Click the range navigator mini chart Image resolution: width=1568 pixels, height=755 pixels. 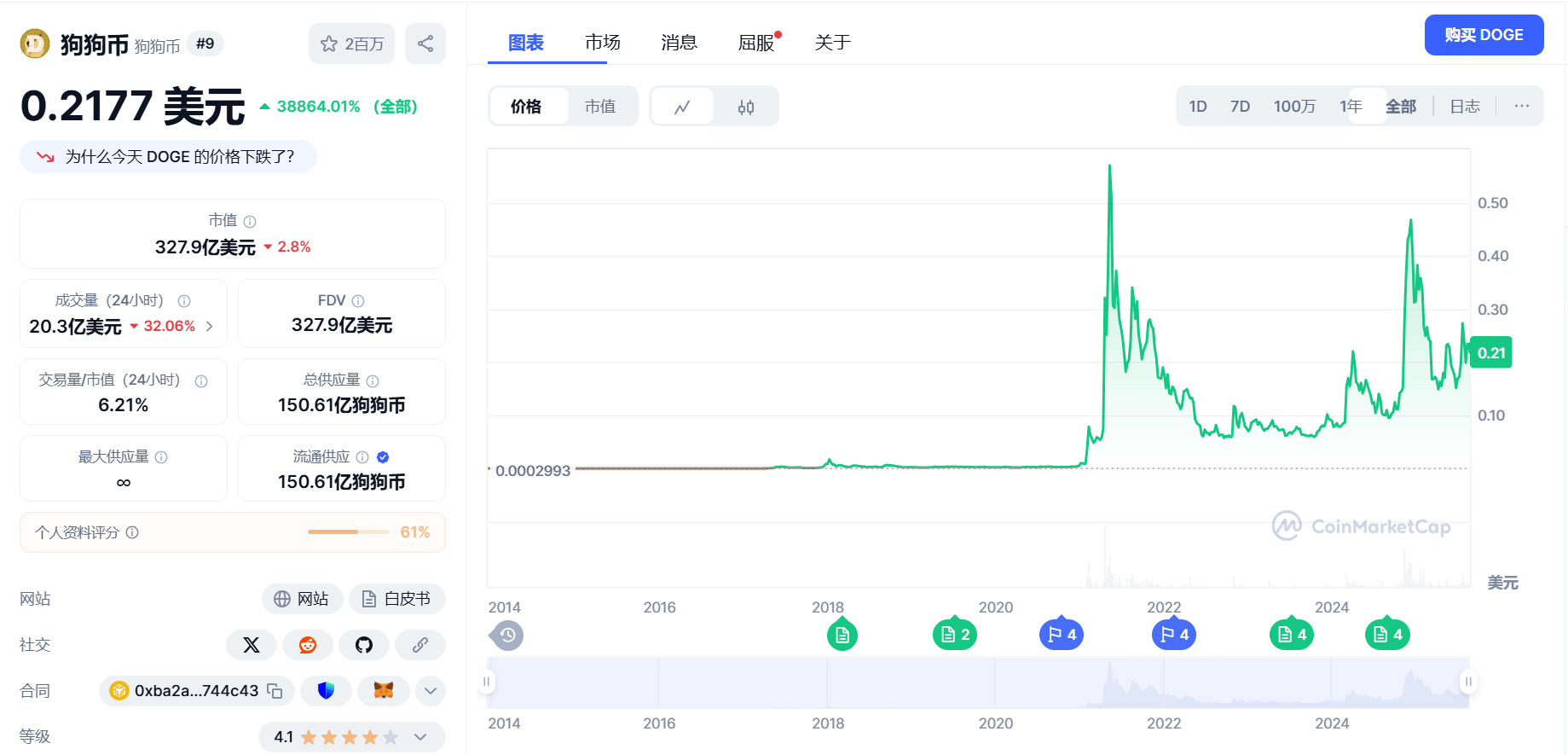978,682
